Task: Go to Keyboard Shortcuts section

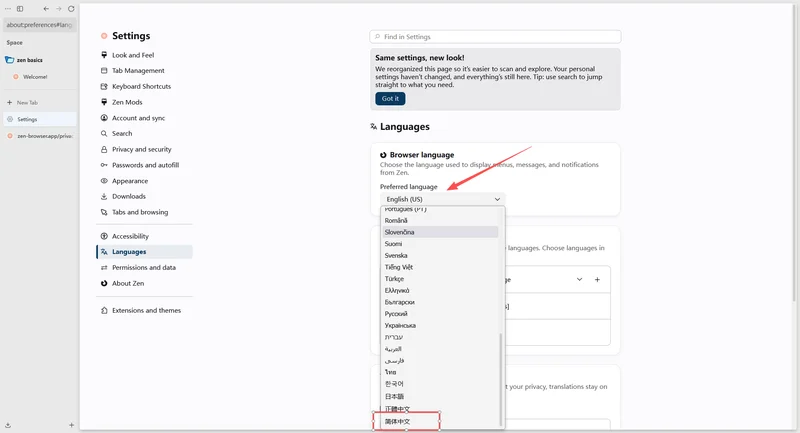Action: coord(141,86)
